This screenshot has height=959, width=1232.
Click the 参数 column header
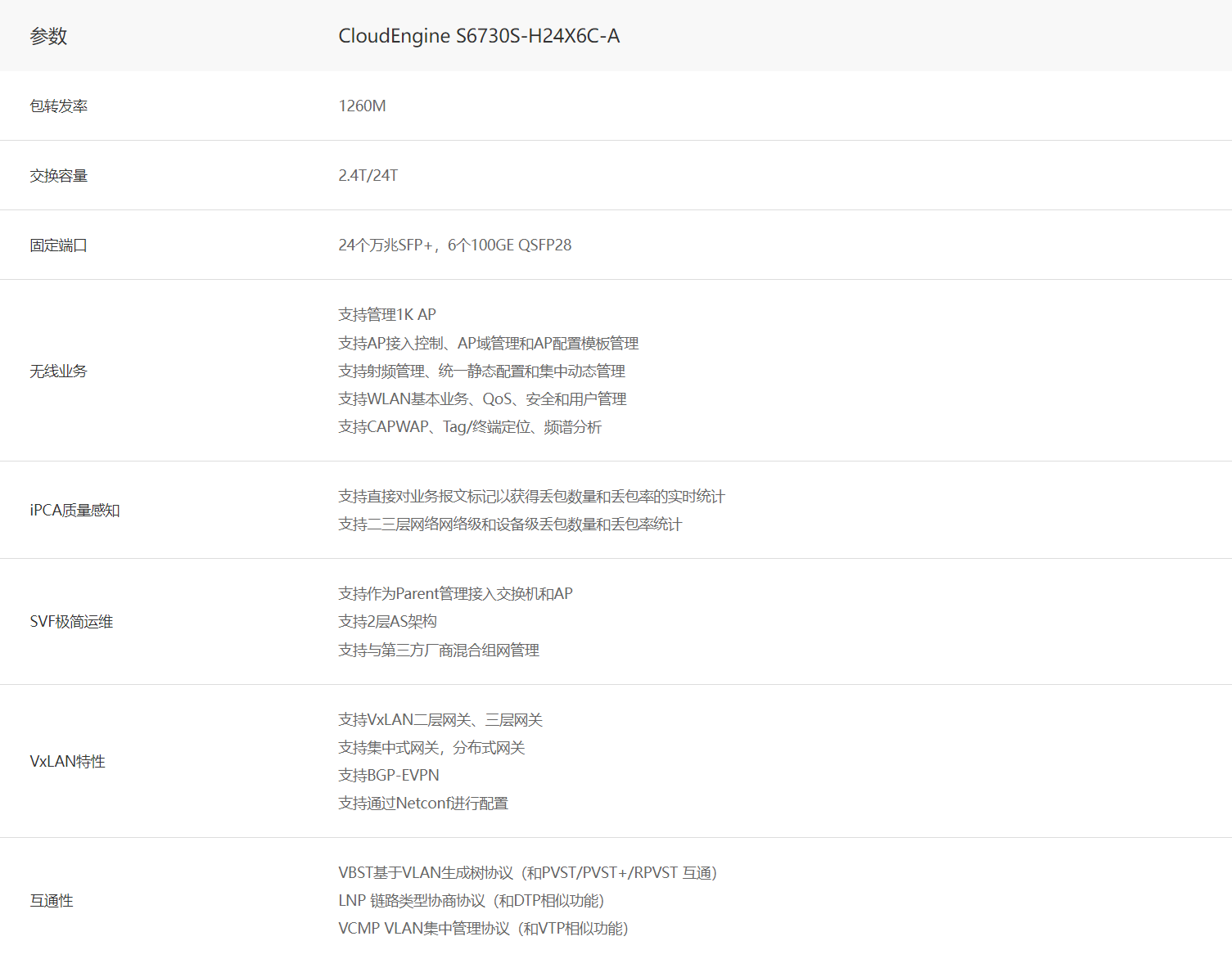[x=48, y=36]
